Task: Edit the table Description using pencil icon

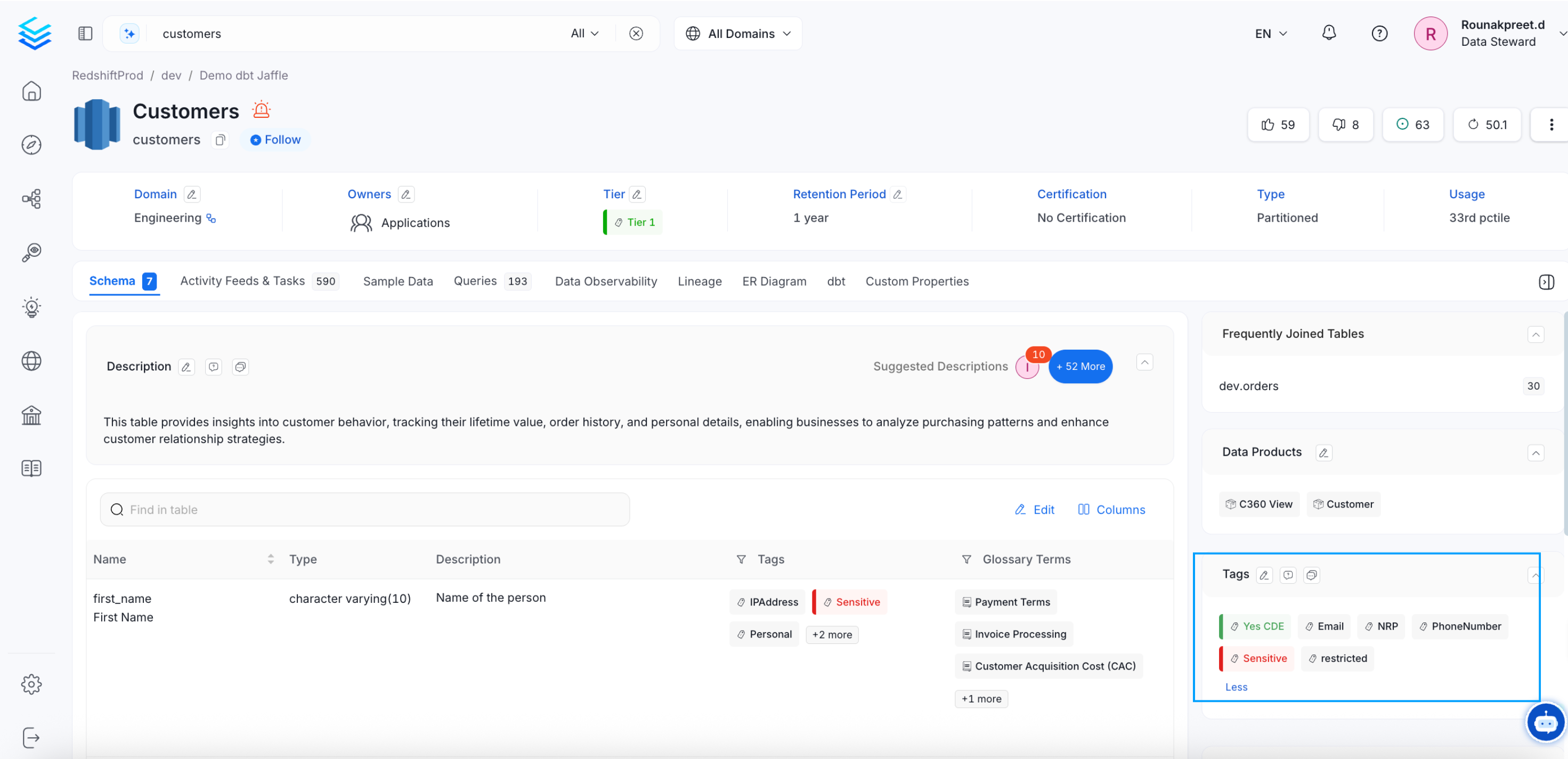Action: click(x=186, y=367)
